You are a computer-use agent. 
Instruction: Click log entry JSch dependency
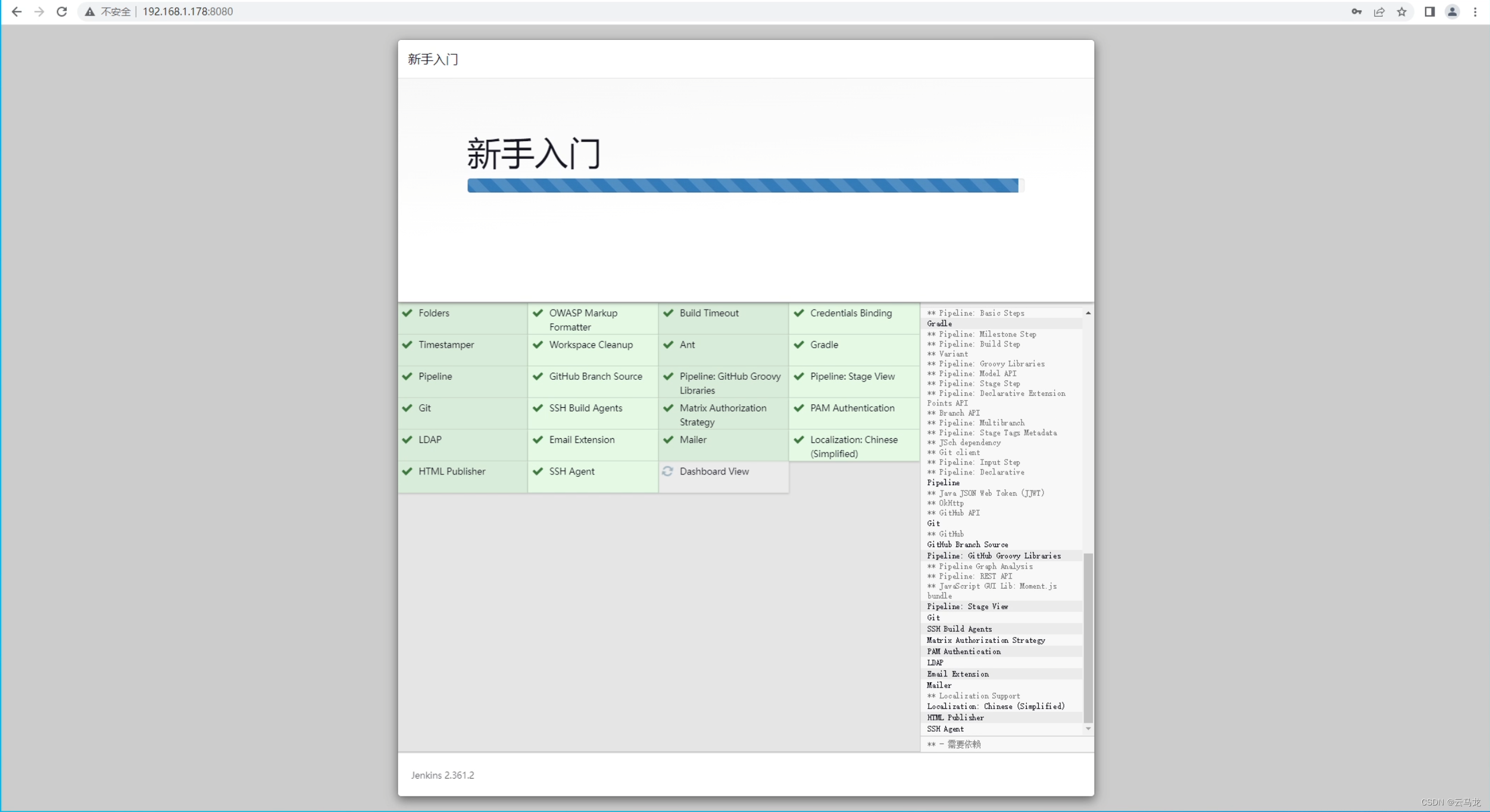tap(964, 442)
